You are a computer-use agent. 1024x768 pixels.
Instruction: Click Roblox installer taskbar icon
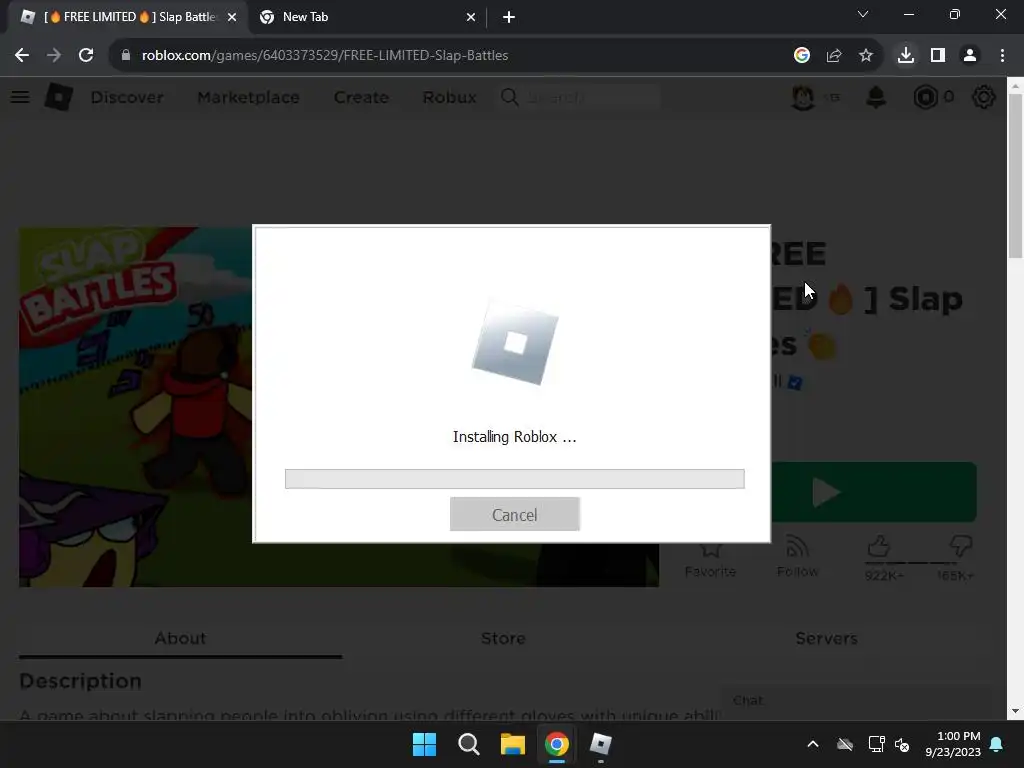[x=601, y=744]
